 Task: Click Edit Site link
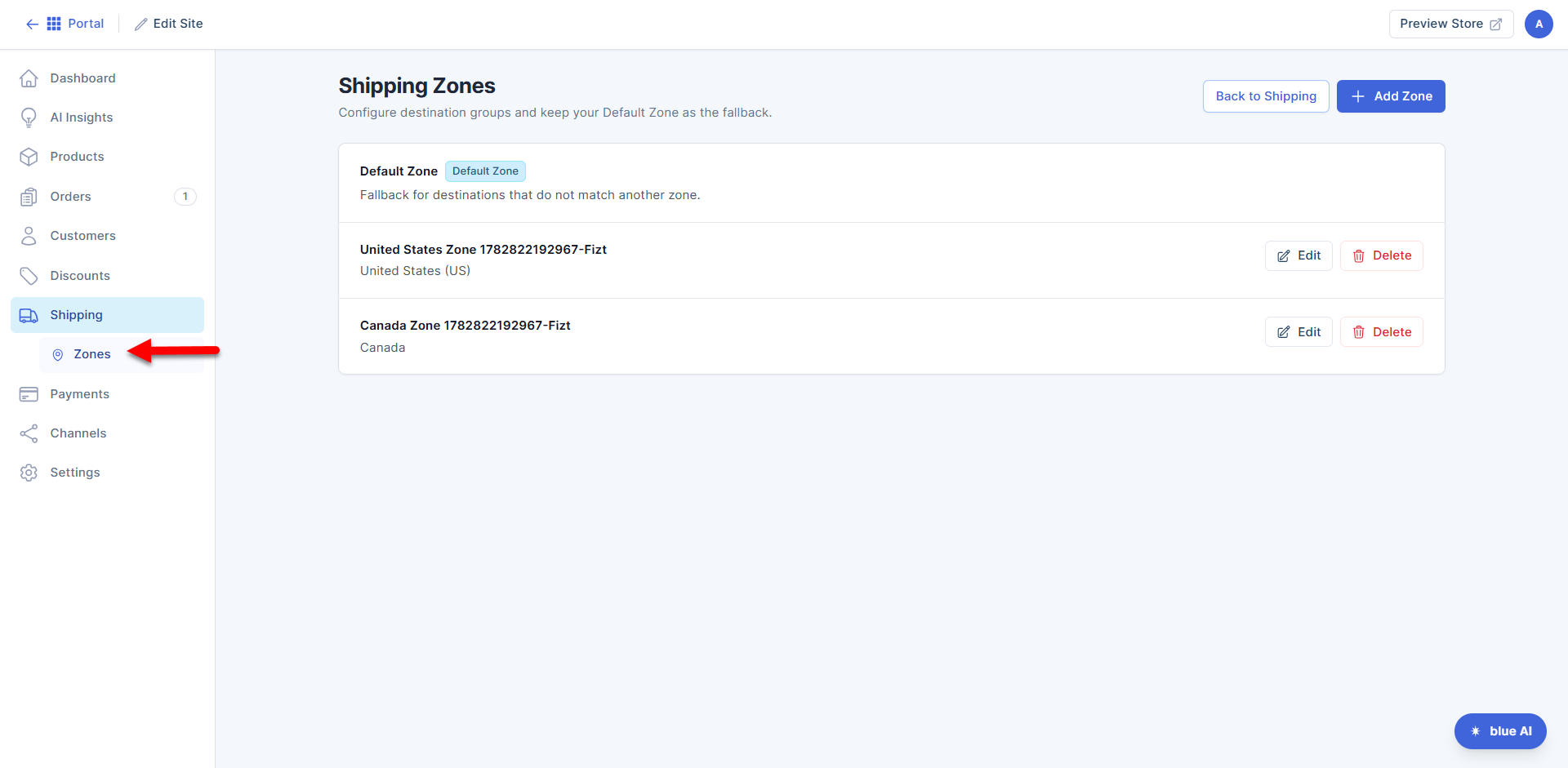tap(169, 24)
